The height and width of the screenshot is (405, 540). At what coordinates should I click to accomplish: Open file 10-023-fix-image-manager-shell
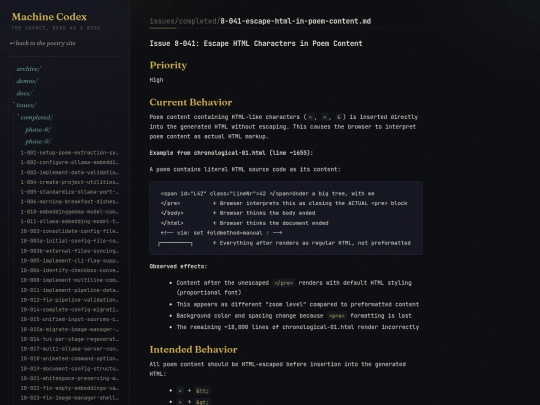click(70, 398)
